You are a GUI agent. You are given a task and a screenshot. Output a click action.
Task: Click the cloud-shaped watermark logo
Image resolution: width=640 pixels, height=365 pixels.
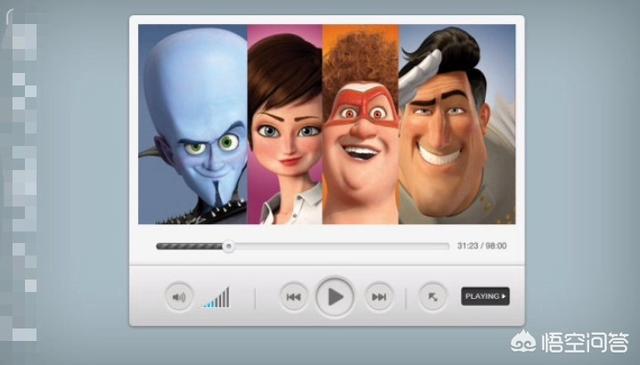tap(524, 341)
